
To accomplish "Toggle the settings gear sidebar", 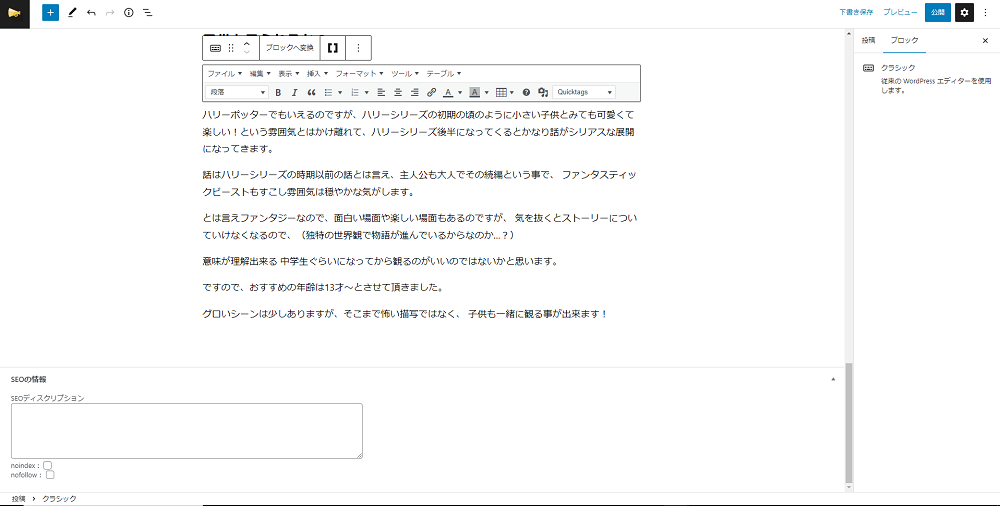I will [964, 12].
